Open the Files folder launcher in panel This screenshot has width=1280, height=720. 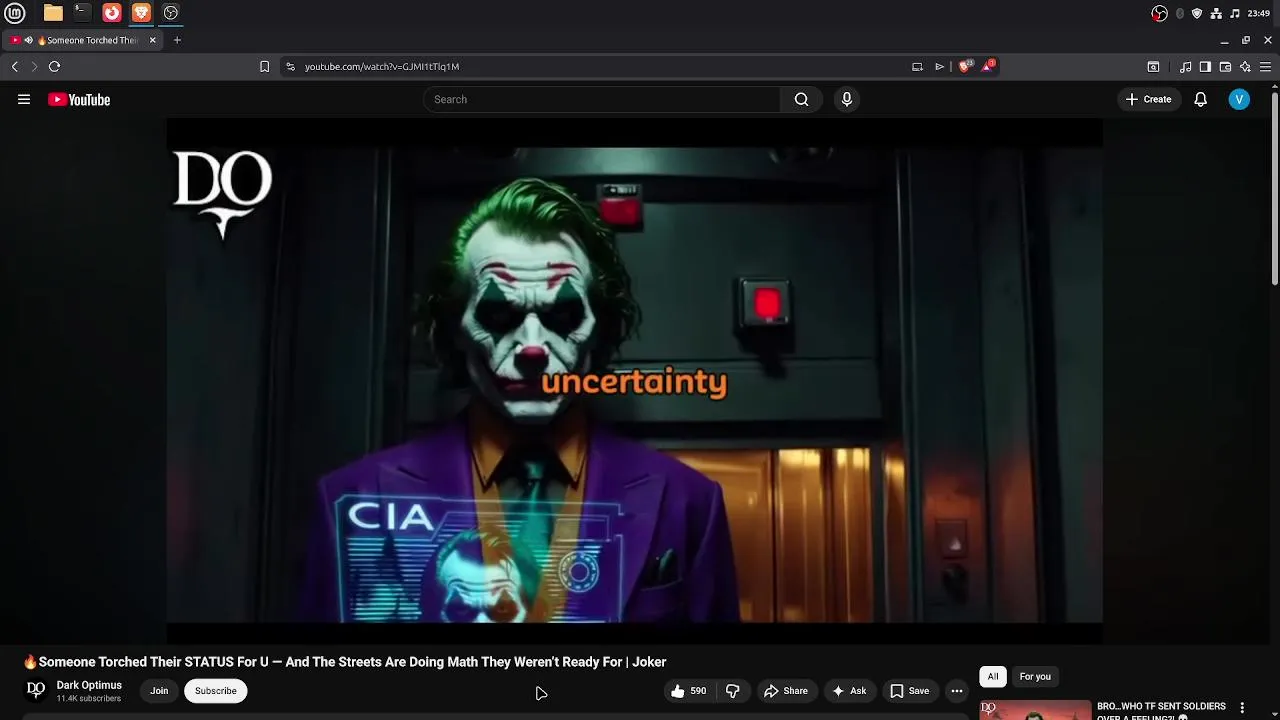(x=53, y=13)
